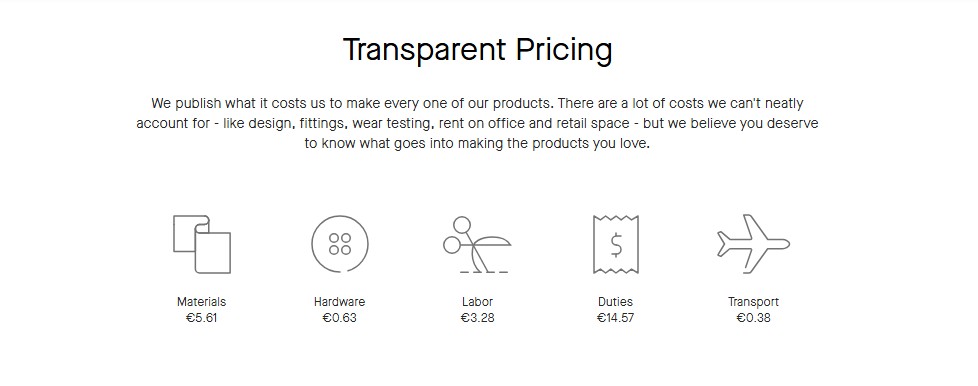Image resolution: width=978 pixels, height=386 pixels.
Task: Click the Transport airplane icon
Action: pos(753,244)
